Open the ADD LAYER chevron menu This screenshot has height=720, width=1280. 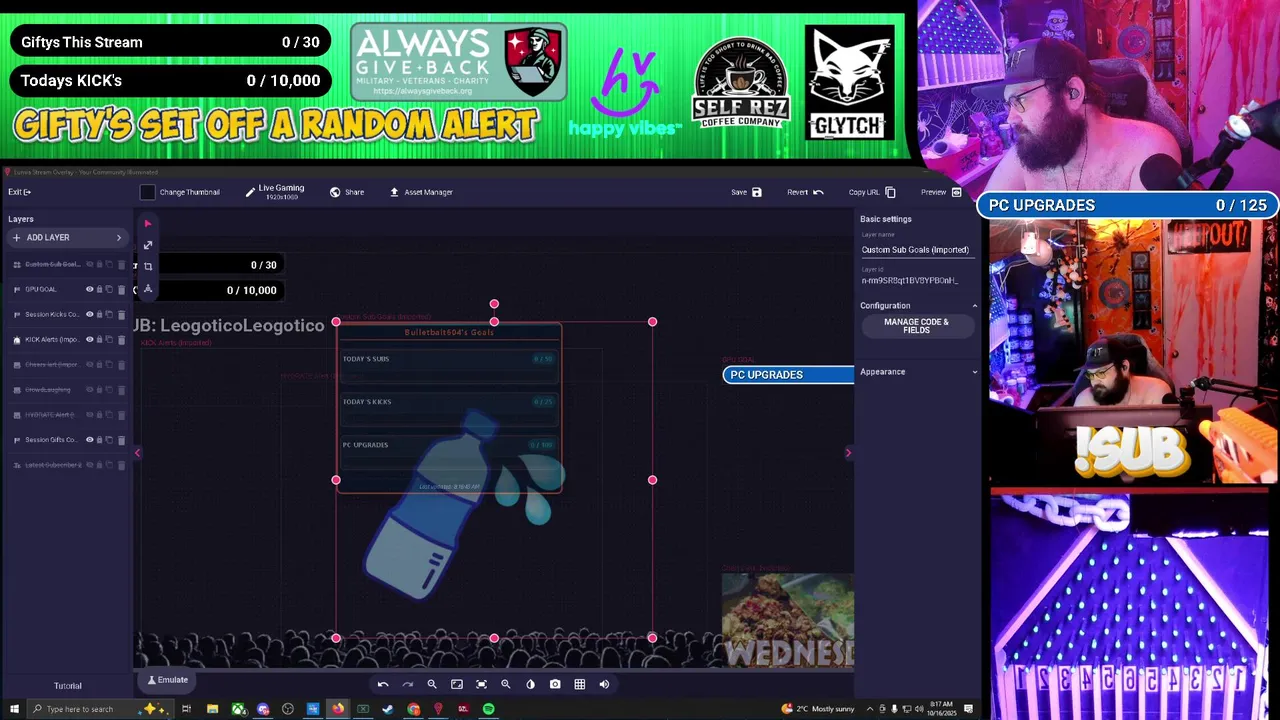(x=119, y=238)
